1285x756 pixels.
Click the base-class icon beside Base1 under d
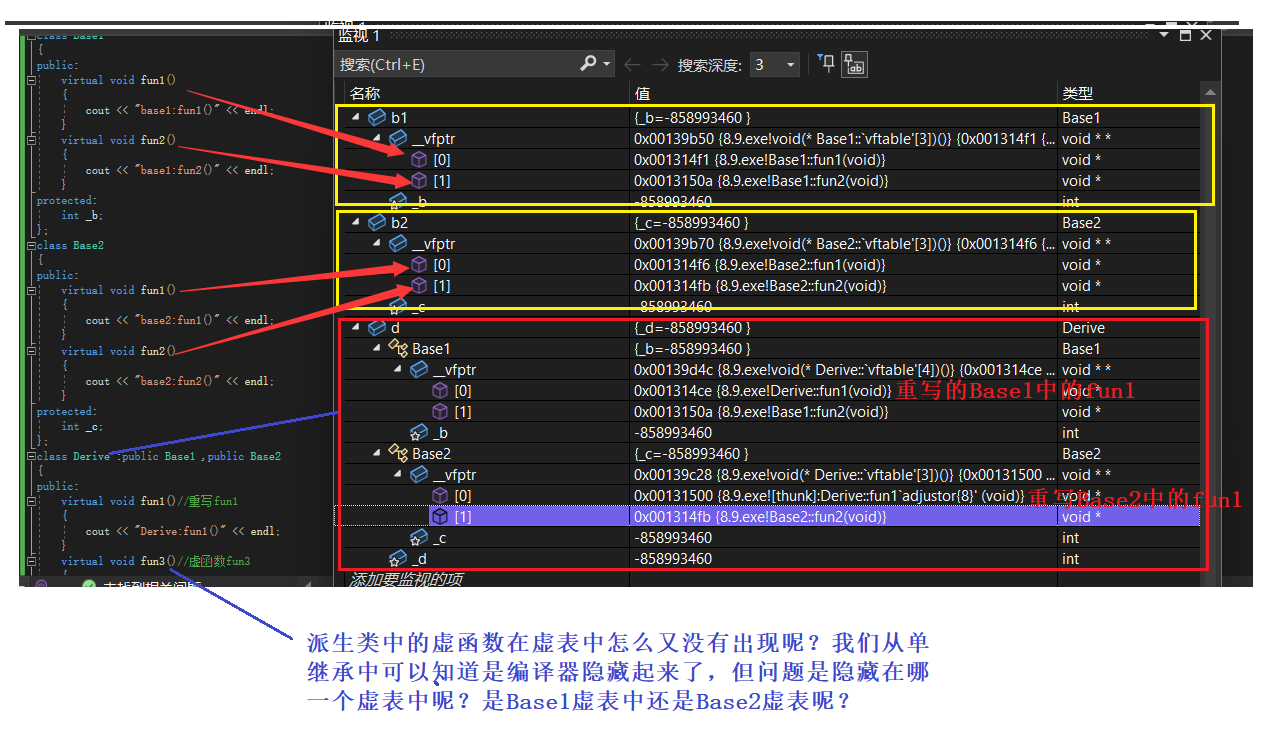(398, 349)
